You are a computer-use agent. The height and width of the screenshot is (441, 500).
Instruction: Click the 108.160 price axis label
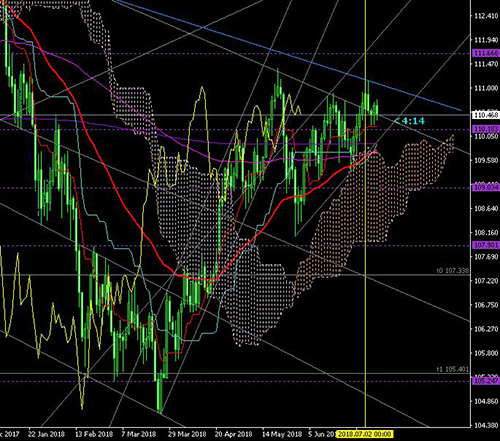(x=486, y=233)
